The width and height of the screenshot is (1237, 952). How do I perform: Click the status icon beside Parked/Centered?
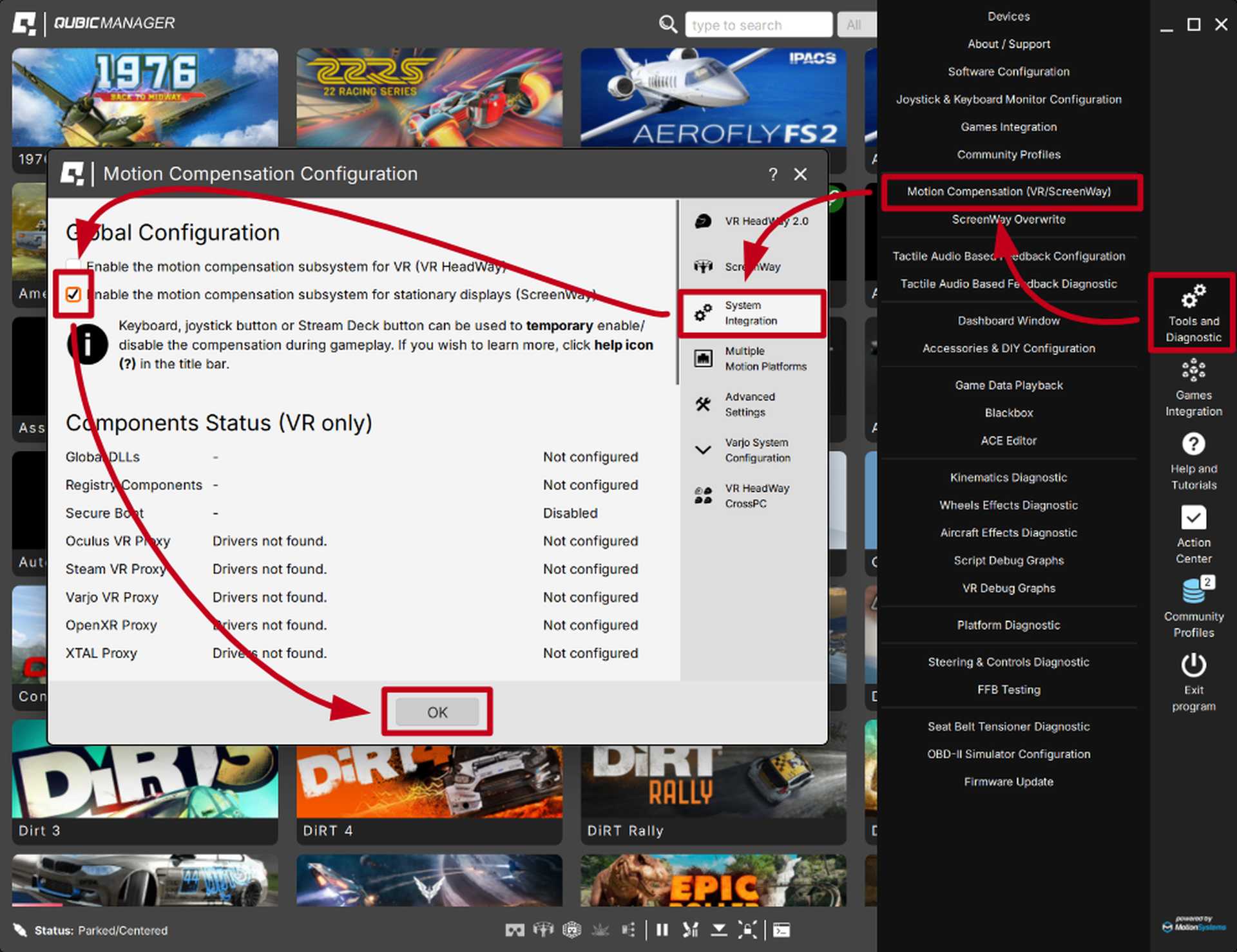point(20,929)
